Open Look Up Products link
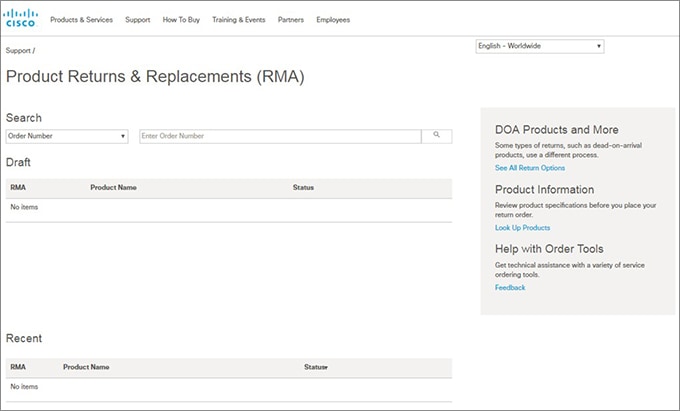Image resolution: width=680 pixels, height=411 pixels. tap(523, 228)
